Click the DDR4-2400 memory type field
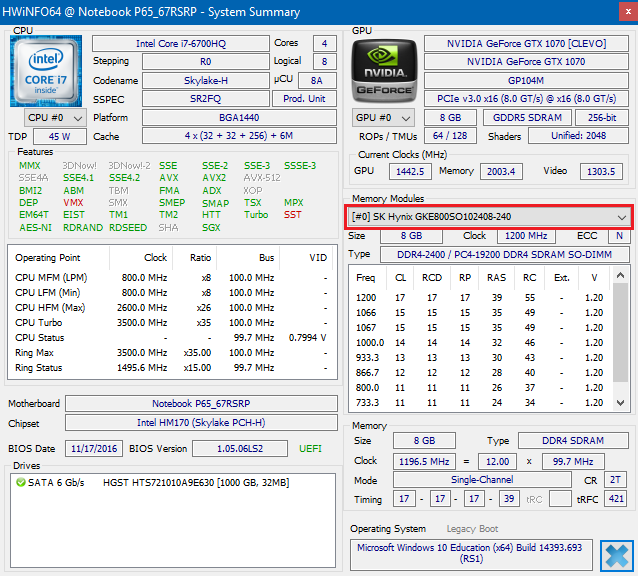Image resolution: width=638 pixels, height=576 pixels. pyautogui.click(x=505, y=255)
